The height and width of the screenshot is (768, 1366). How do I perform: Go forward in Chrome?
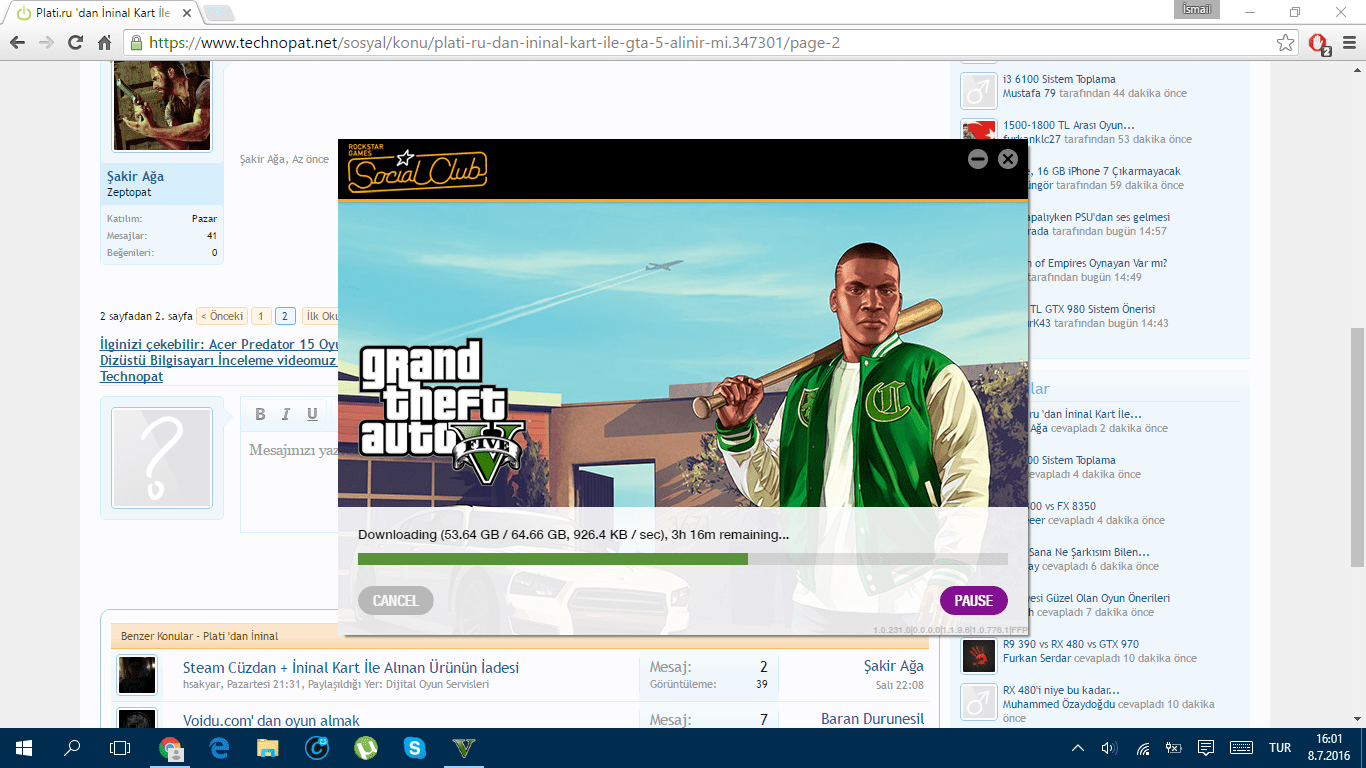(x=46, y=43)
